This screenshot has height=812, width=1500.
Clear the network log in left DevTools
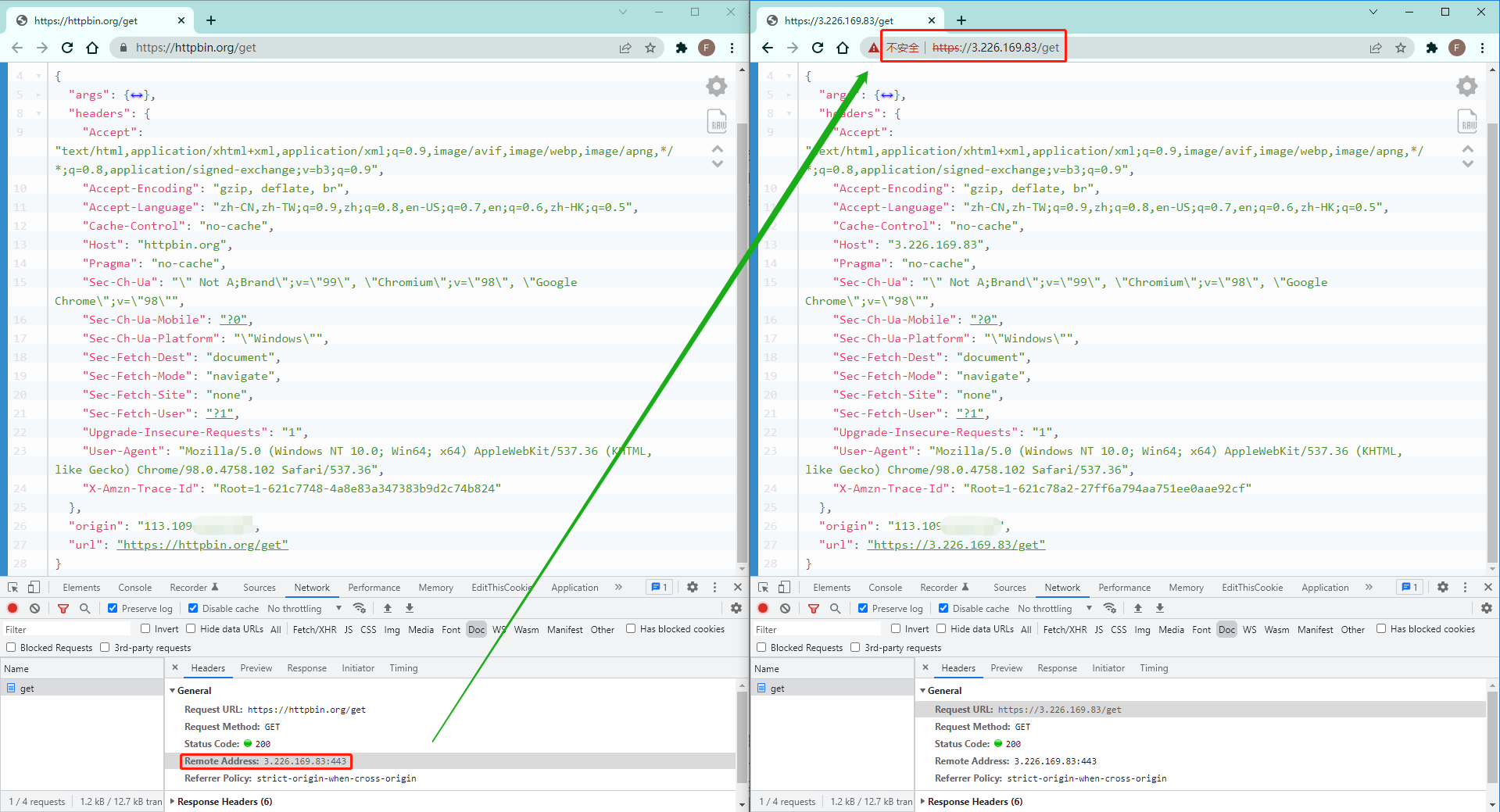coord(34,608)
